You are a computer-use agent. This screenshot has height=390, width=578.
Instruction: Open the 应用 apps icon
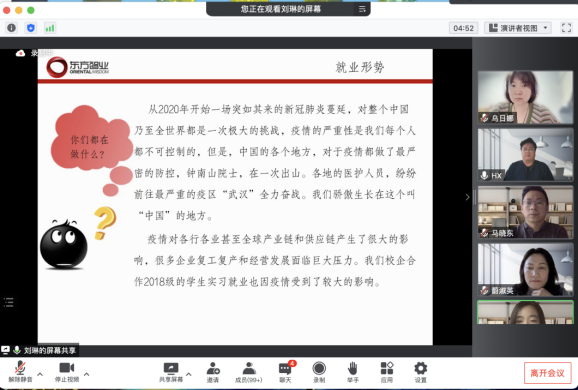[x=387, y=372]
